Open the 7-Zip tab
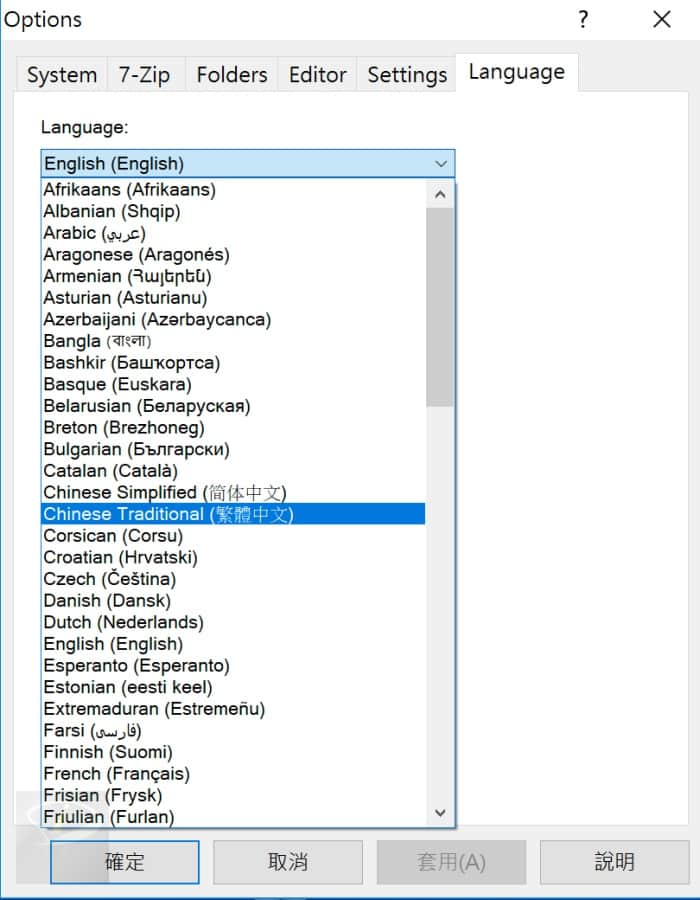This screenshot has height=900, width=700. (x=145, y=75)
